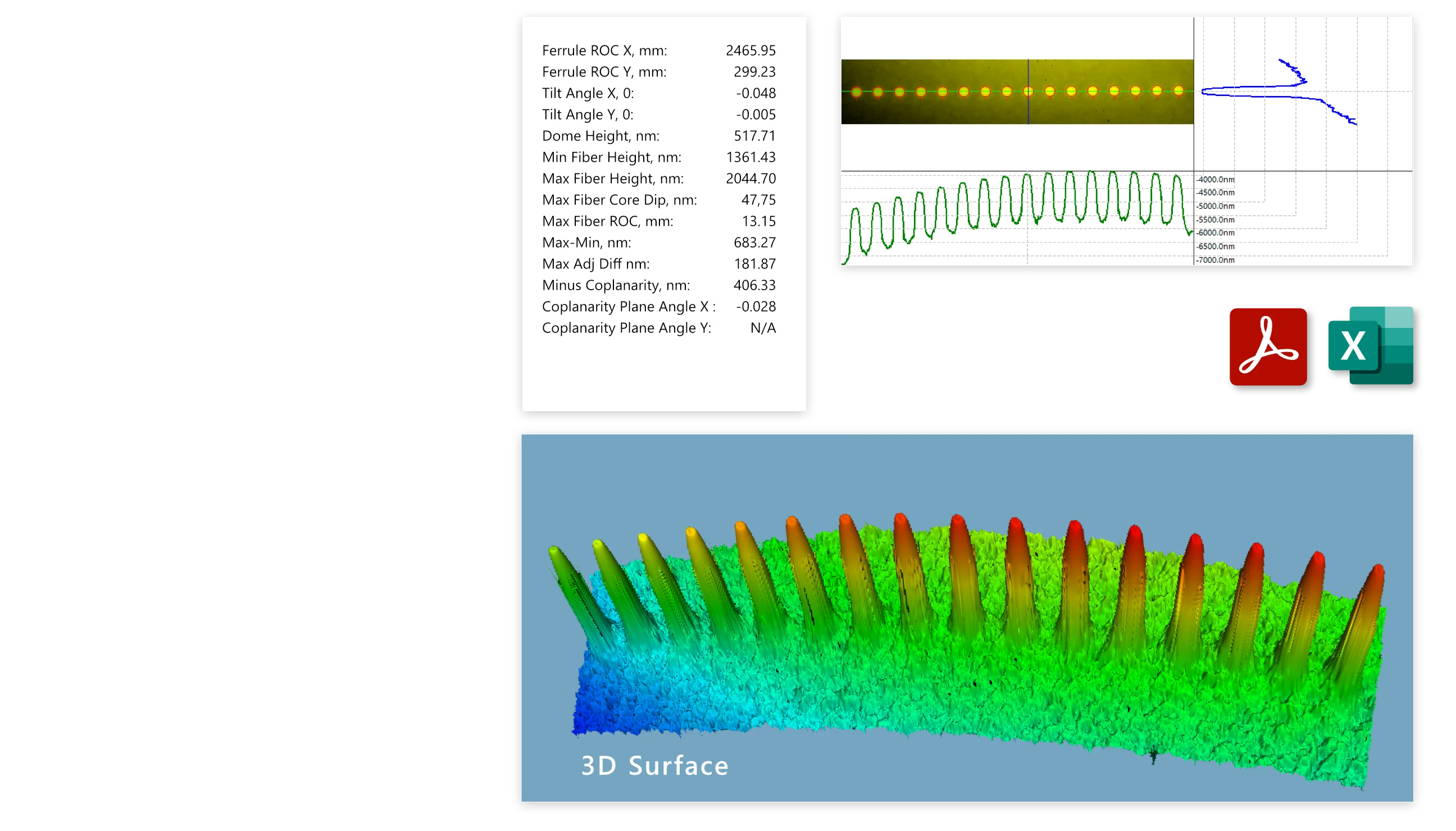Click the Min Fiber Height value 1361.43
1456x831 pixels.
750,157
